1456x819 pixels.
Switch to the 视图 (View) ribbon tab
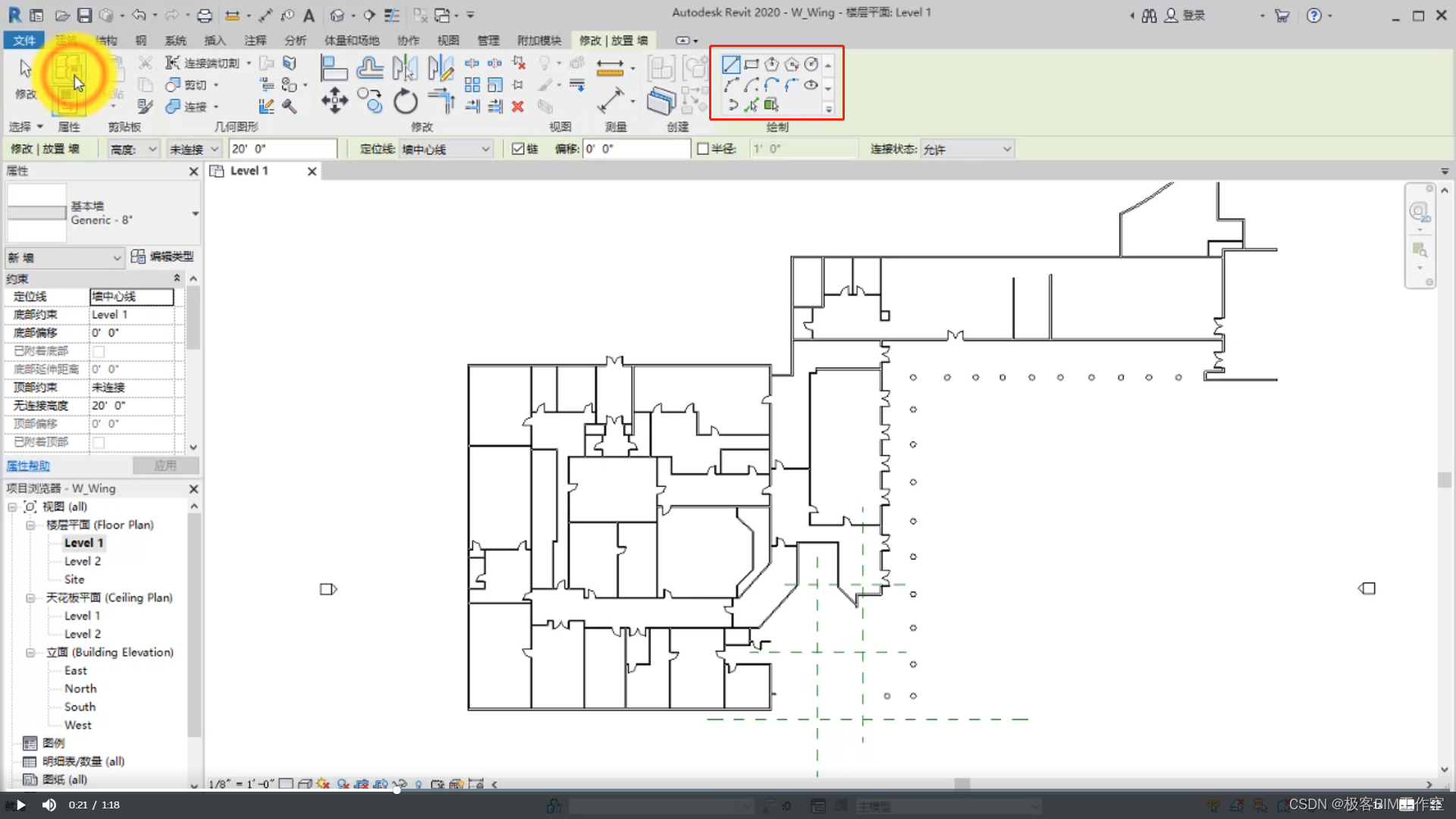[x=447, y=40]
